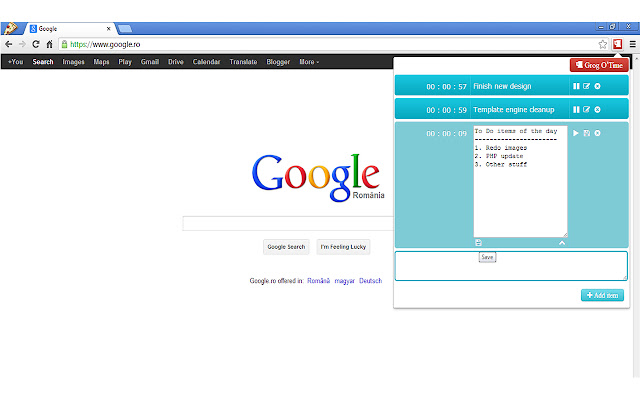The height and width of the screenshot is (400, 640).
Task: Start the timer of the To Do item
Action: click(576, 133)
